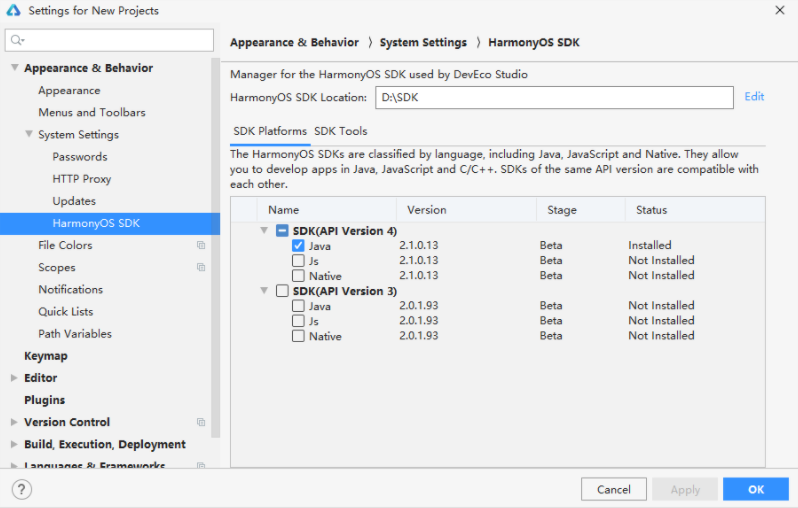Image resolution: width=798 pixels, height=508 pixels.
Task: Click the settings search field
Action: (109, 40)
